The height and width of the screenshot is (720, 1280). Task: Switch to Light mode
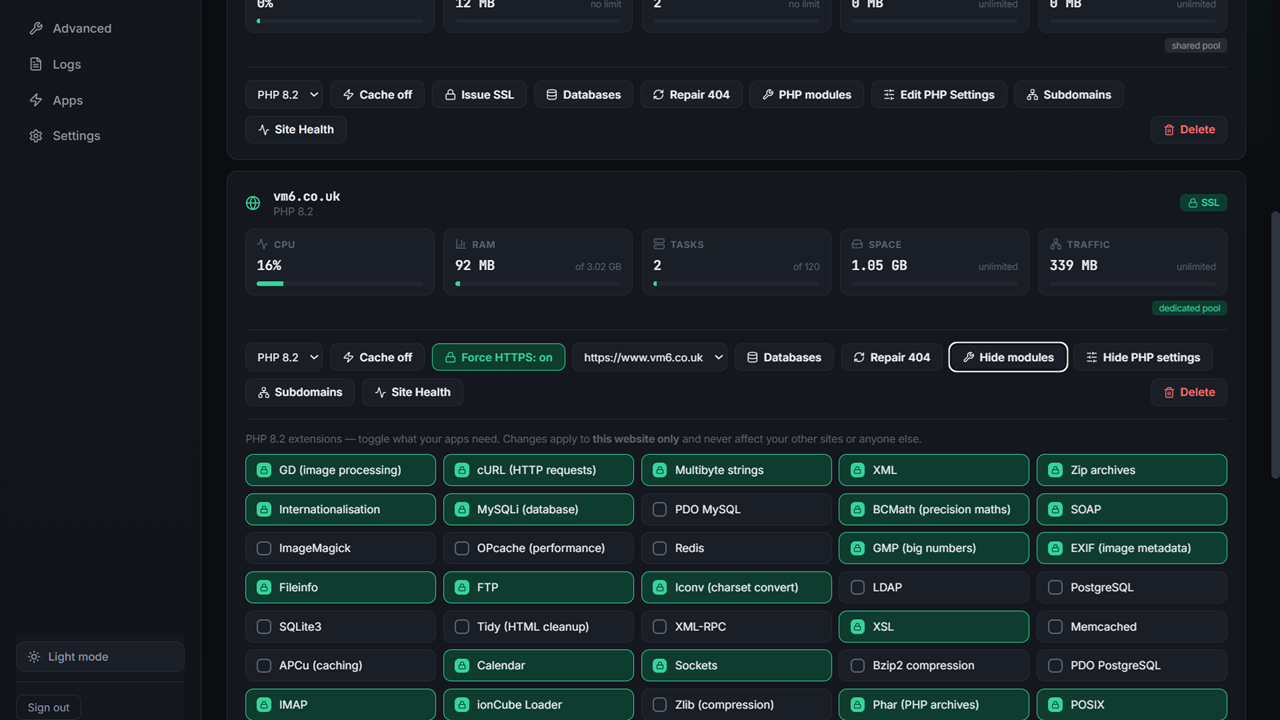coord(100,656)
